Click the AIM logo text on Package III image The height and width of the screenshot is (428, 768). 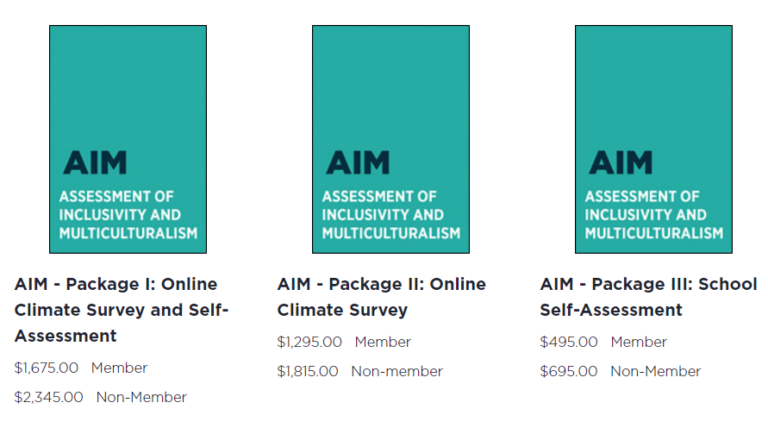(x=620, y=162)
